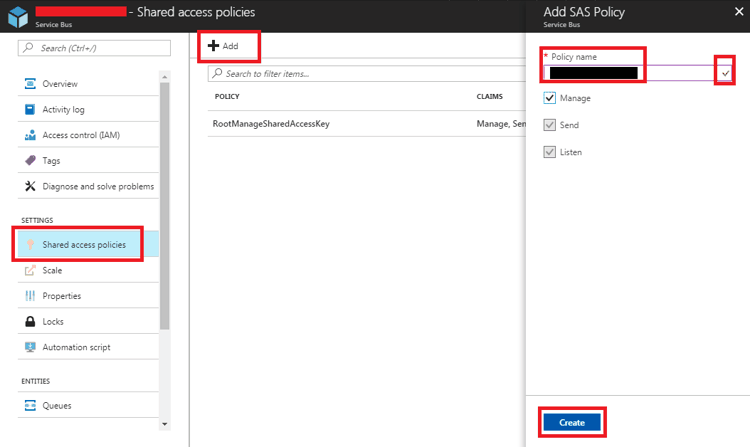
Task: Click the Add button in toolbar
Action: click(x=223, y=46)
